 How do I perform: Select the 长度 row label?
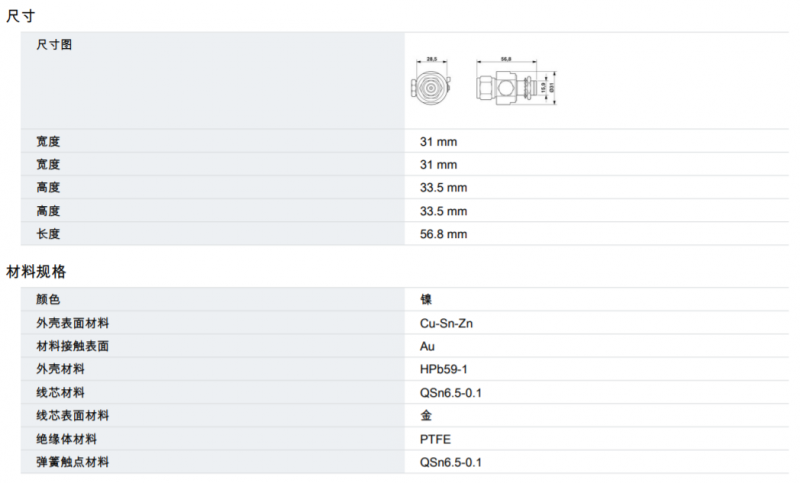pyautogui.click(x=48, y=234)
